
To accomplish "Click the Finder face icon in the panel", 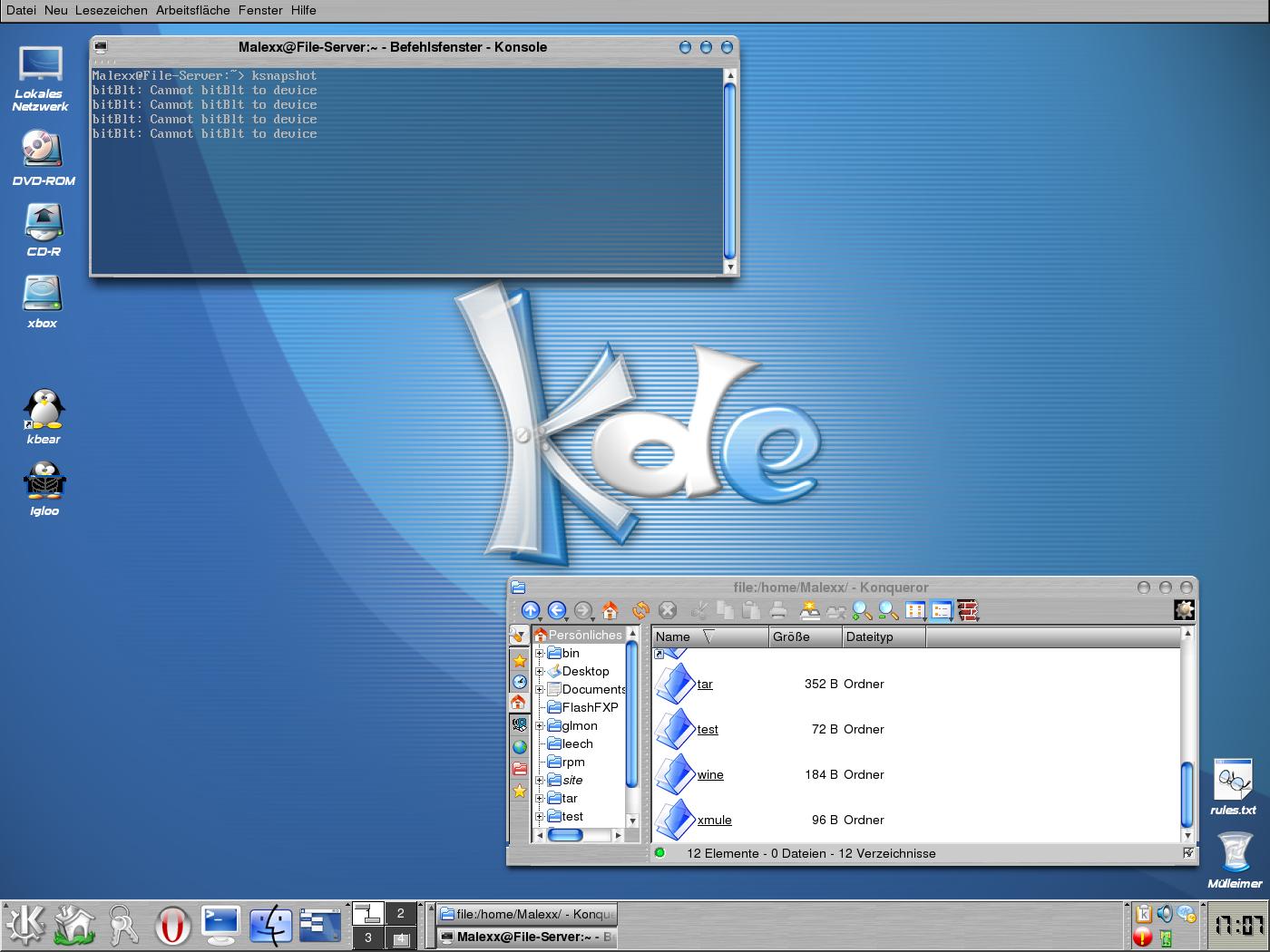I will 270,926.
